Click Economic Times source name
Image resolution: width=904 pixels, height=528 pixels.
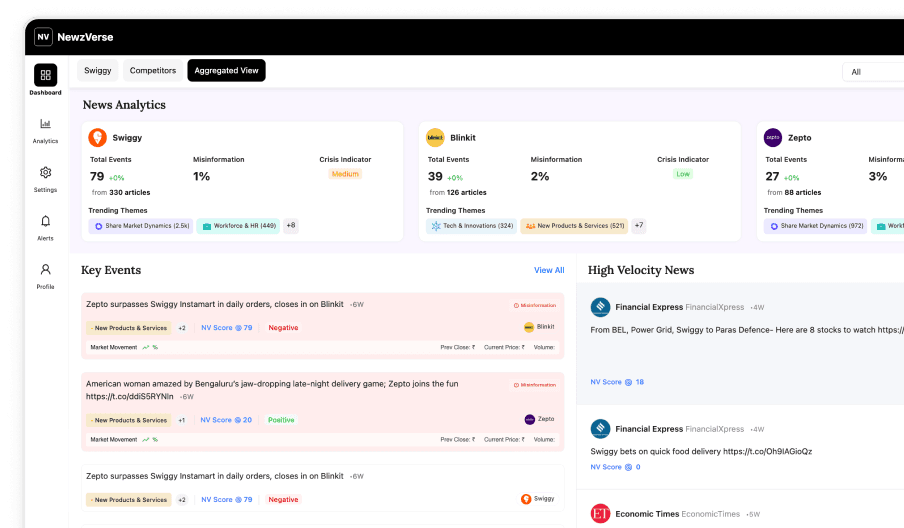pyautogui.click(x=647, y=514)
